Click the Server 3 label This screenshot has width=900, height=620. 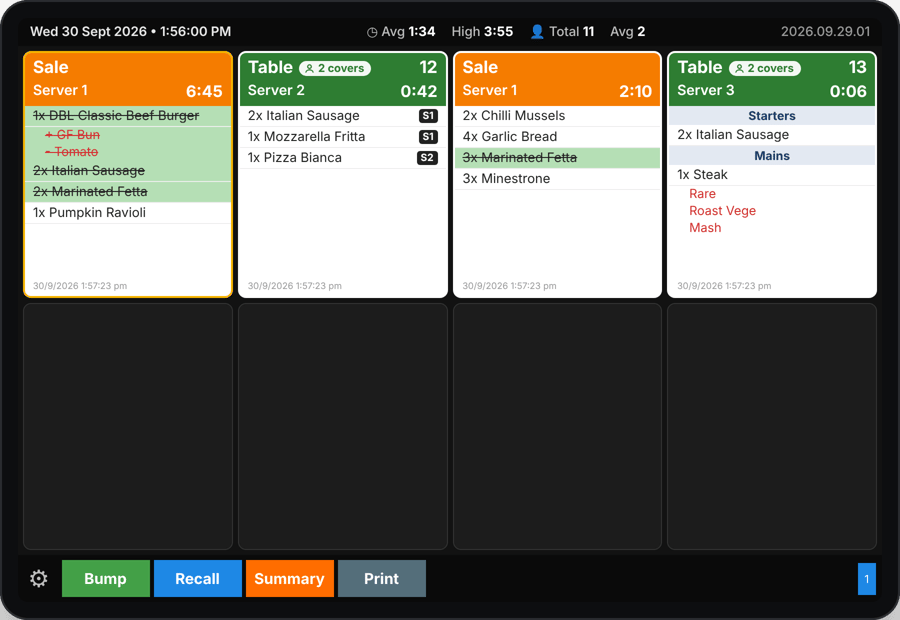705,91
